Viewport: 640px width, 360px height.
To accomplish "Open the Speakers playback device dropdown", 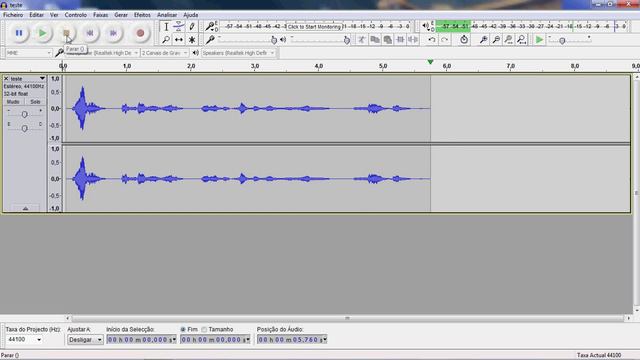I will click(238, 53).
